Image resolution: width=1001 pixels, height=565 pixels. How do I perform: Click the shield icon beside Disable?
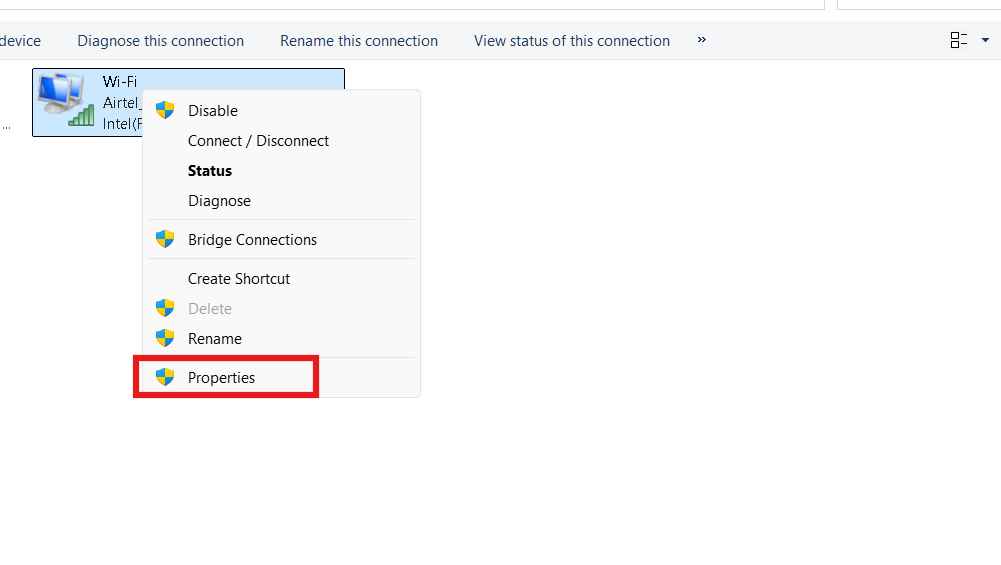tap(165, 110)
